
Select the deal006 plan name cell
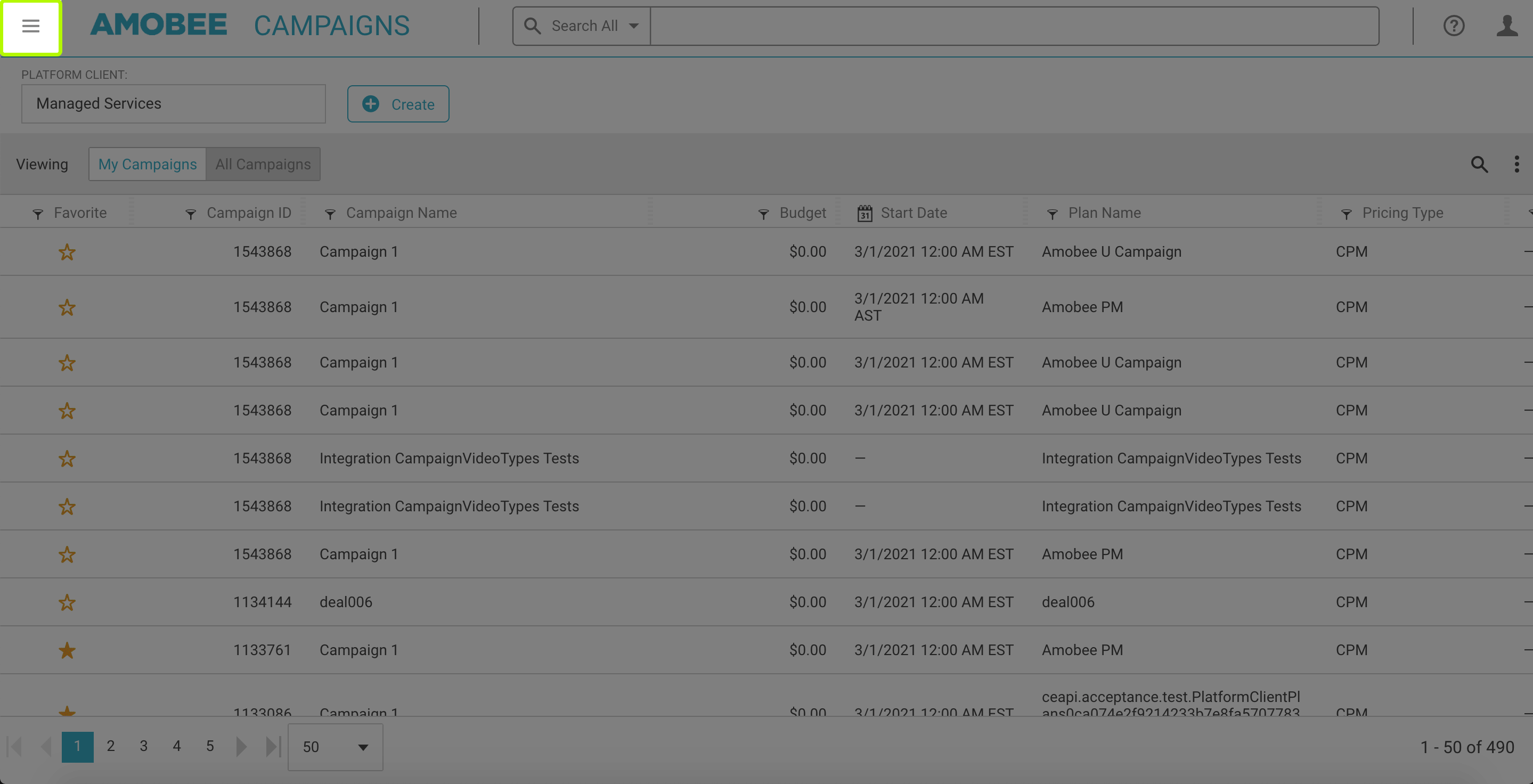pos(1067,602)
